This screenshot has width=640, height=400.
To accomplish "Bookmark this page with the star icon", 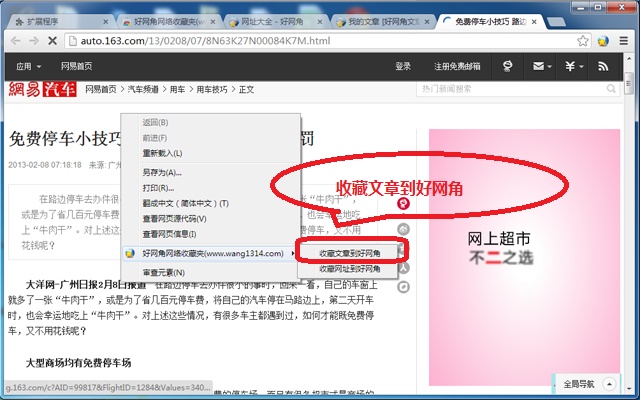I will (582, 41).
